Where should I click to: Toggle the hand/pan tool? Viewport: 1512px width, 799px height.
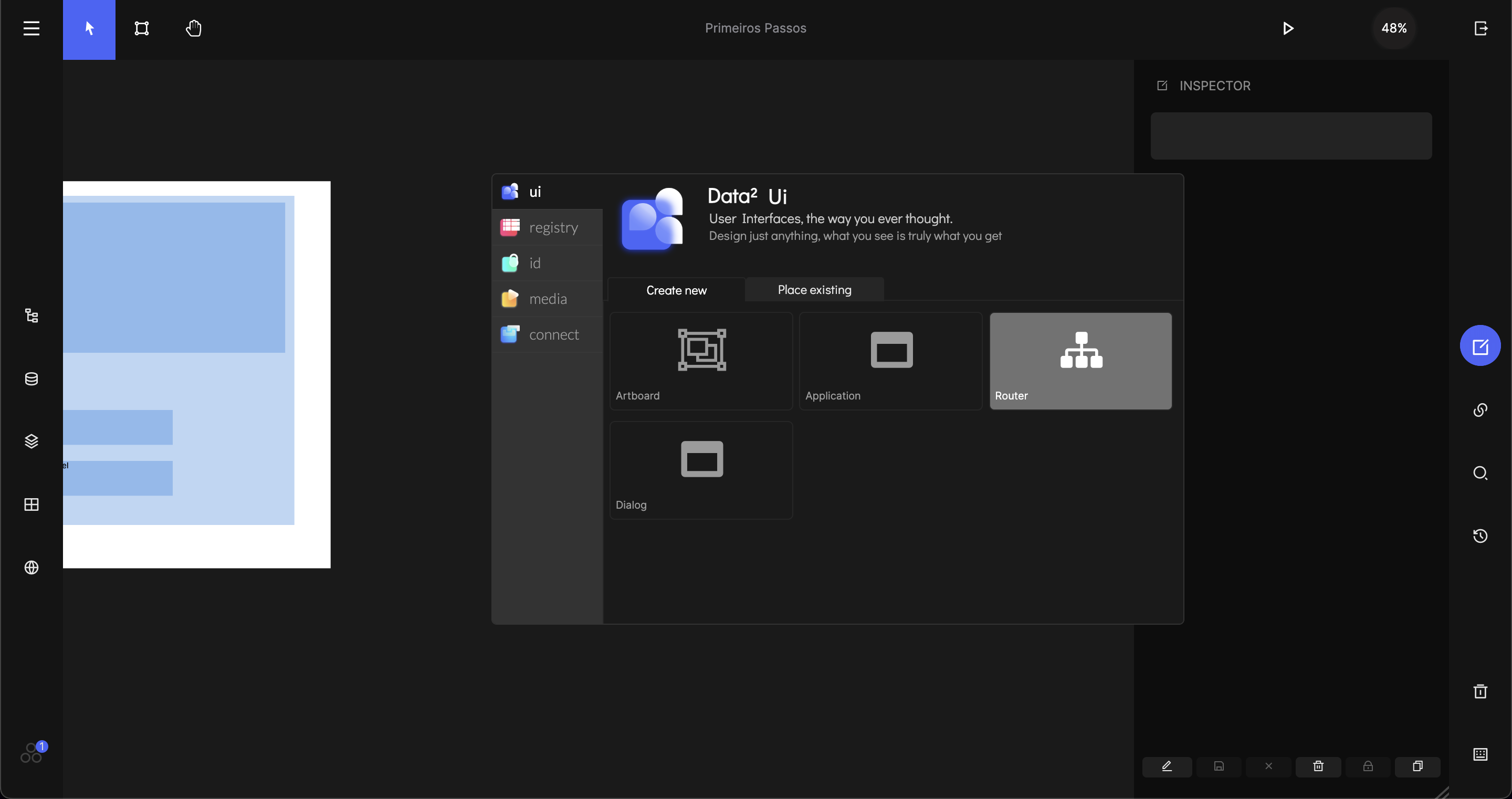pyautogui.click(x=193, y=28)
